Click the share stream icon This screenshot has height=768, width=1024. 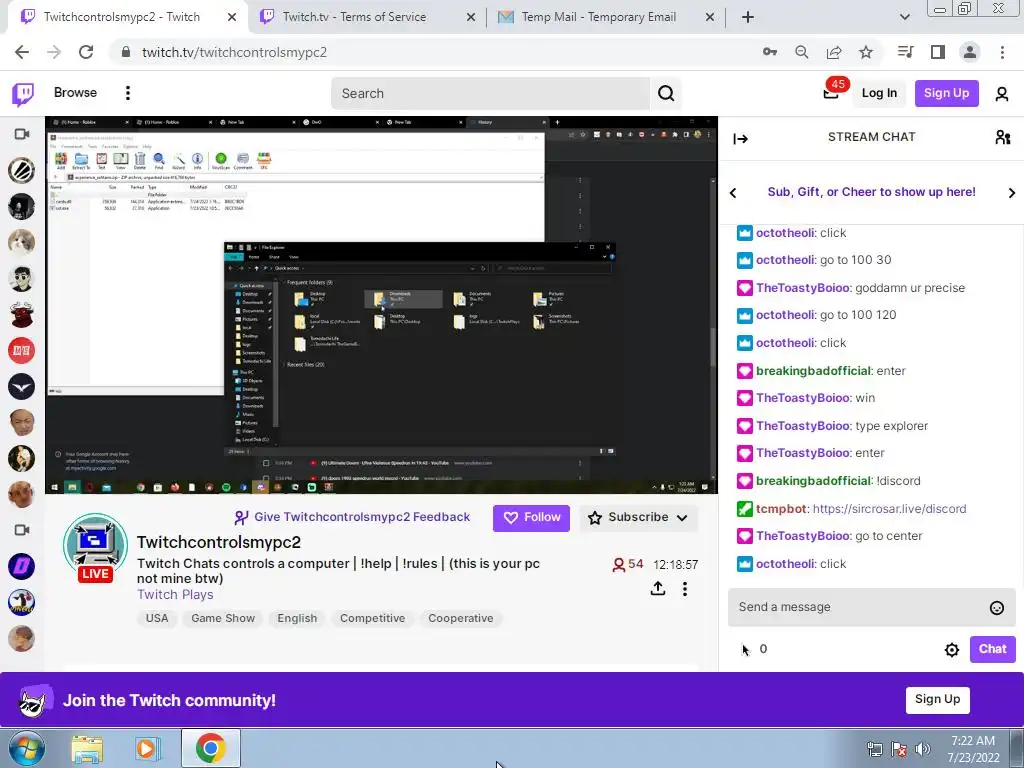(x=658, y=588)
